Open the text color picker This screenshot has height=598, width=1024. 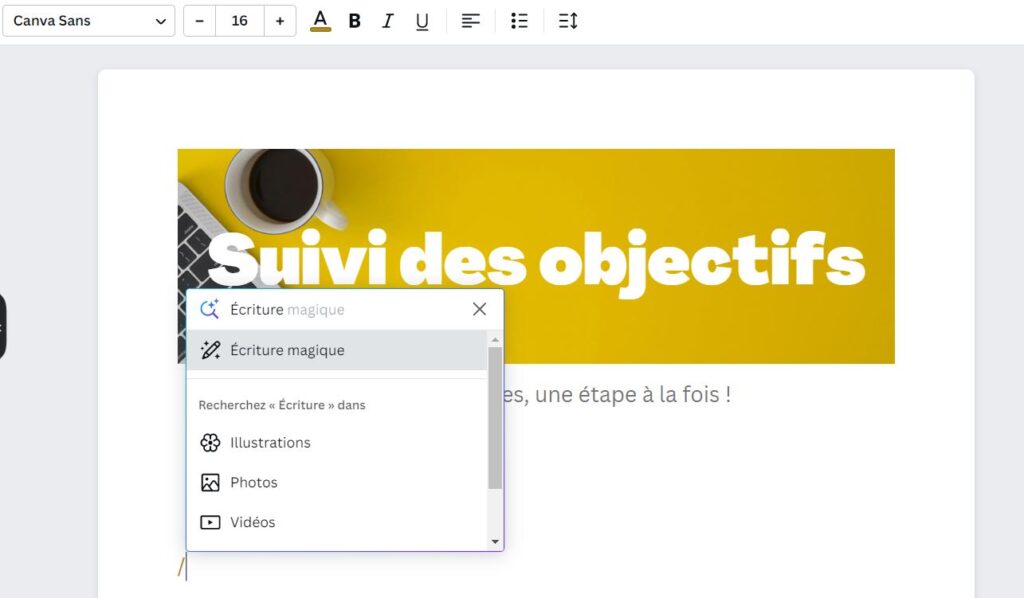click(x=320, y=20)
